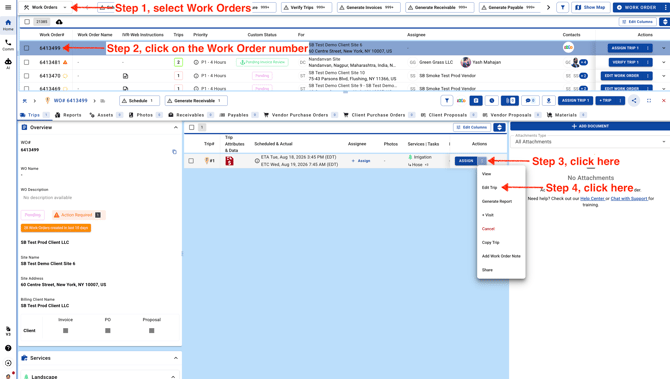Viewport: 670px width, 379px height.
Task: Collapse the Overview panel
Action: [x=176, y=127]
